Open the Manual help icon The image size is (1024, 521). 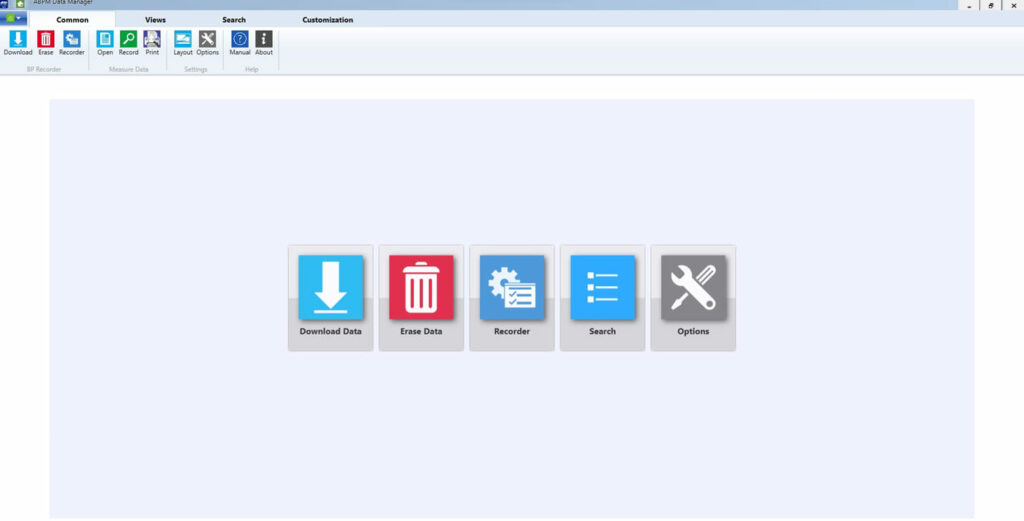(240, 41)
